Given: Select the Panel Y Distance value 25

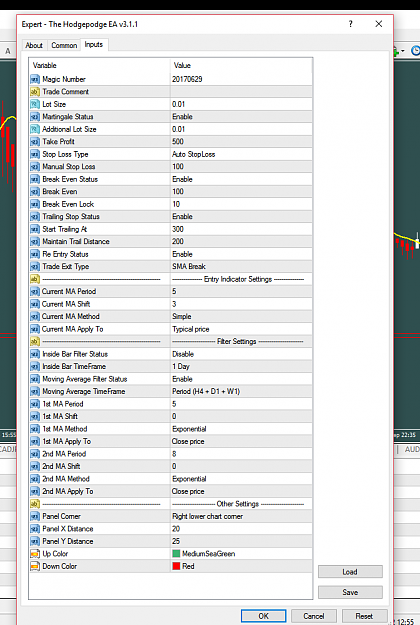Looking at the screenshot, I should click(x=241, y=541).
